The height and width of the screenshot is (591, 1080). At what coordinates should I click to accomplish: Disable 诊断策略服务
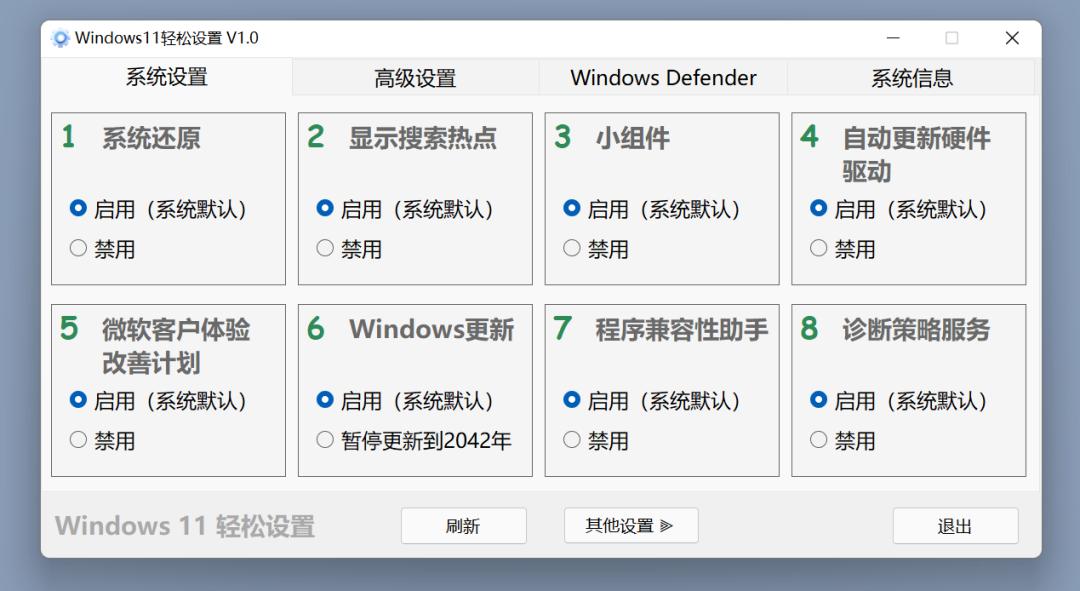(x=818, y=440)
